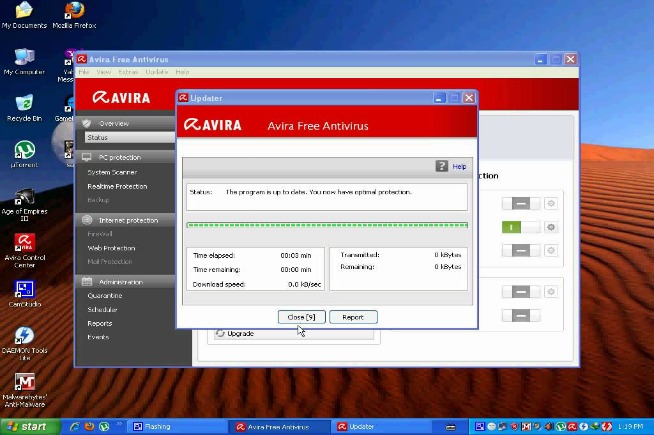Open My Computer desktop icon
The height and width of the screenshot is (435, 654).
24,62
